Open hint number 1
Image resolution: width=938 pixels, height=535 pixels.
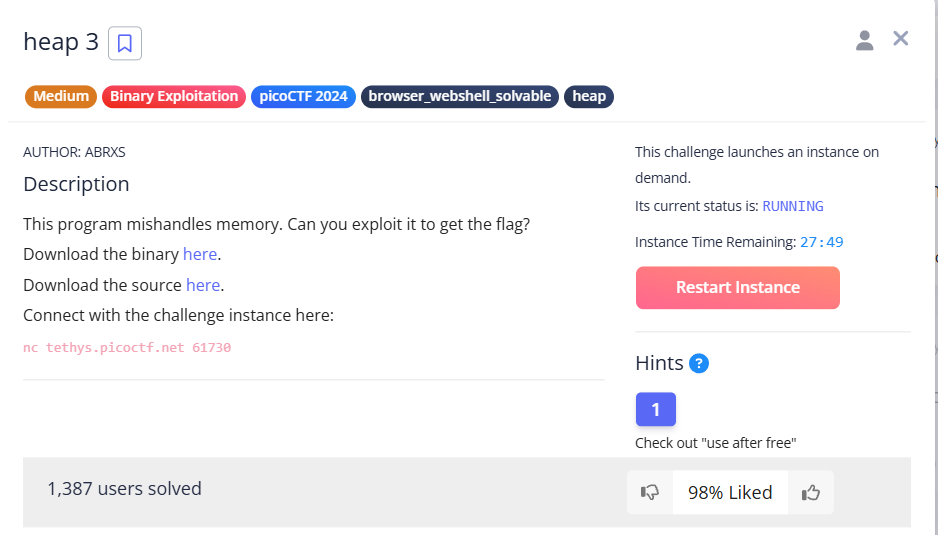pos(655,409)
